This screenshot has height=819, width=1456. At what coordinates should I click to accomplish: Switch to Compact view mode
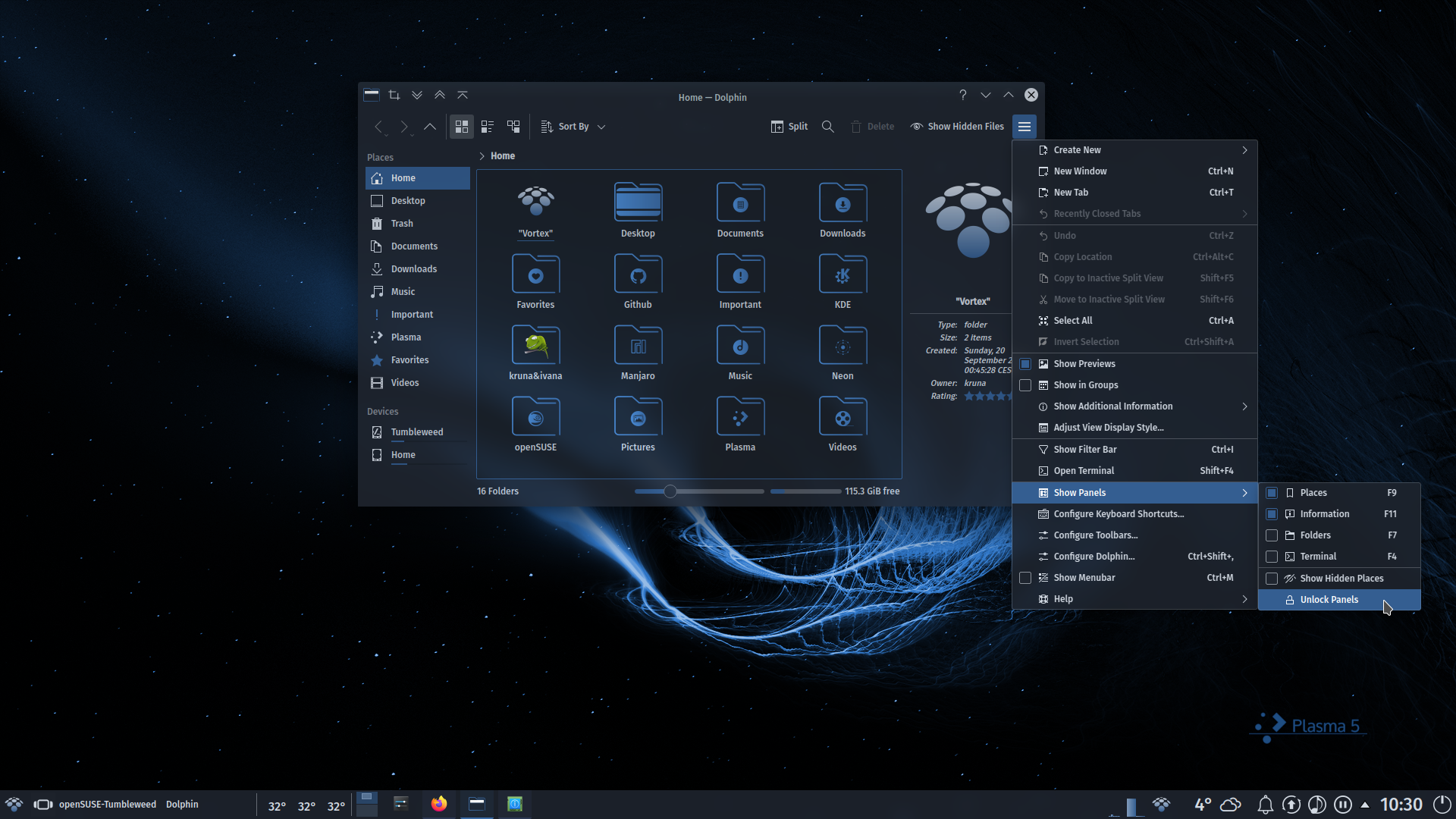click(488, 127)
